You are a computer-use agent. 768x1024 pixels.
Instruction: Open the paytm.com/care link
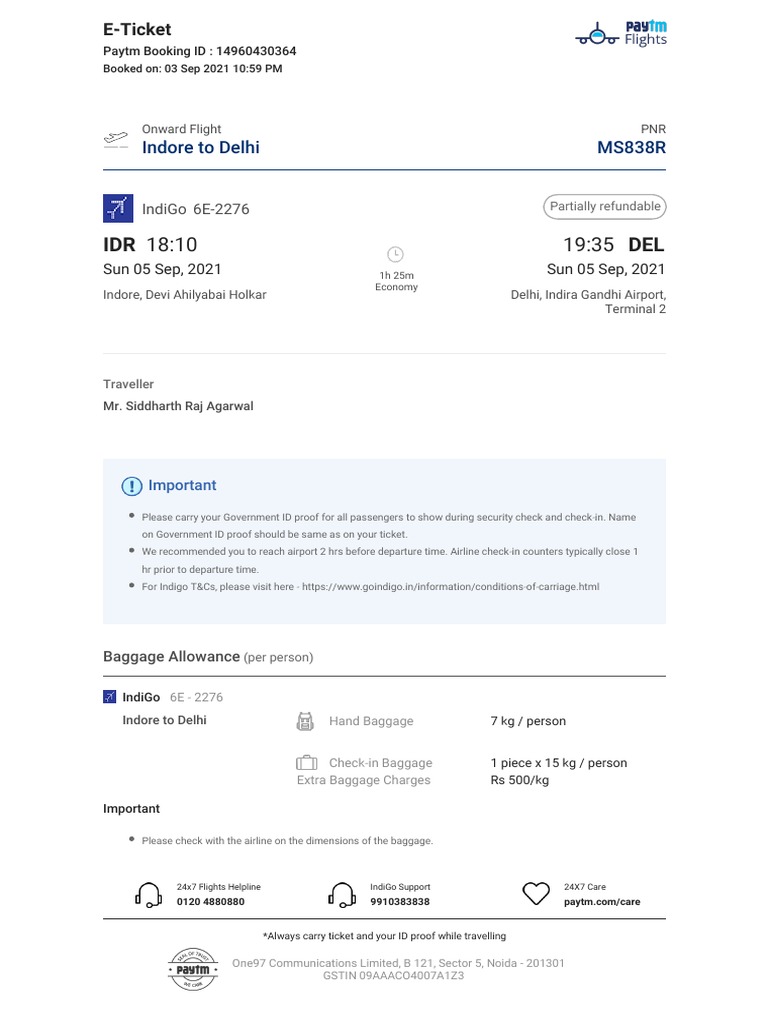point(602,902)
